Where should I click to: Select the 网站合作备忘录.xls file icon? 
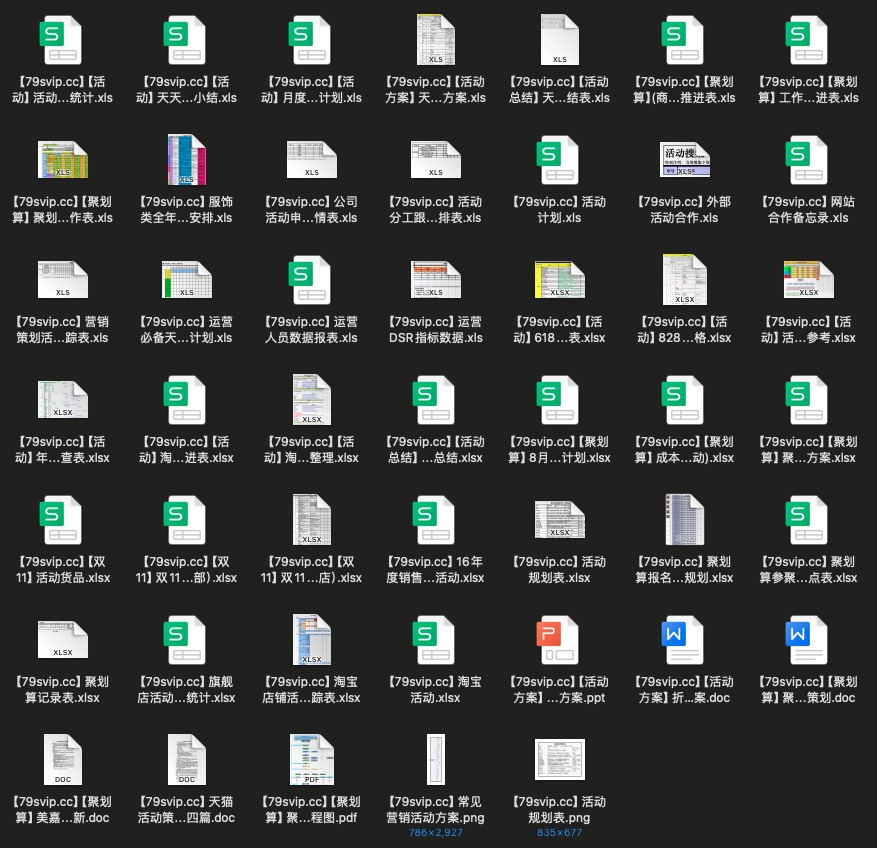click(808, 160)
